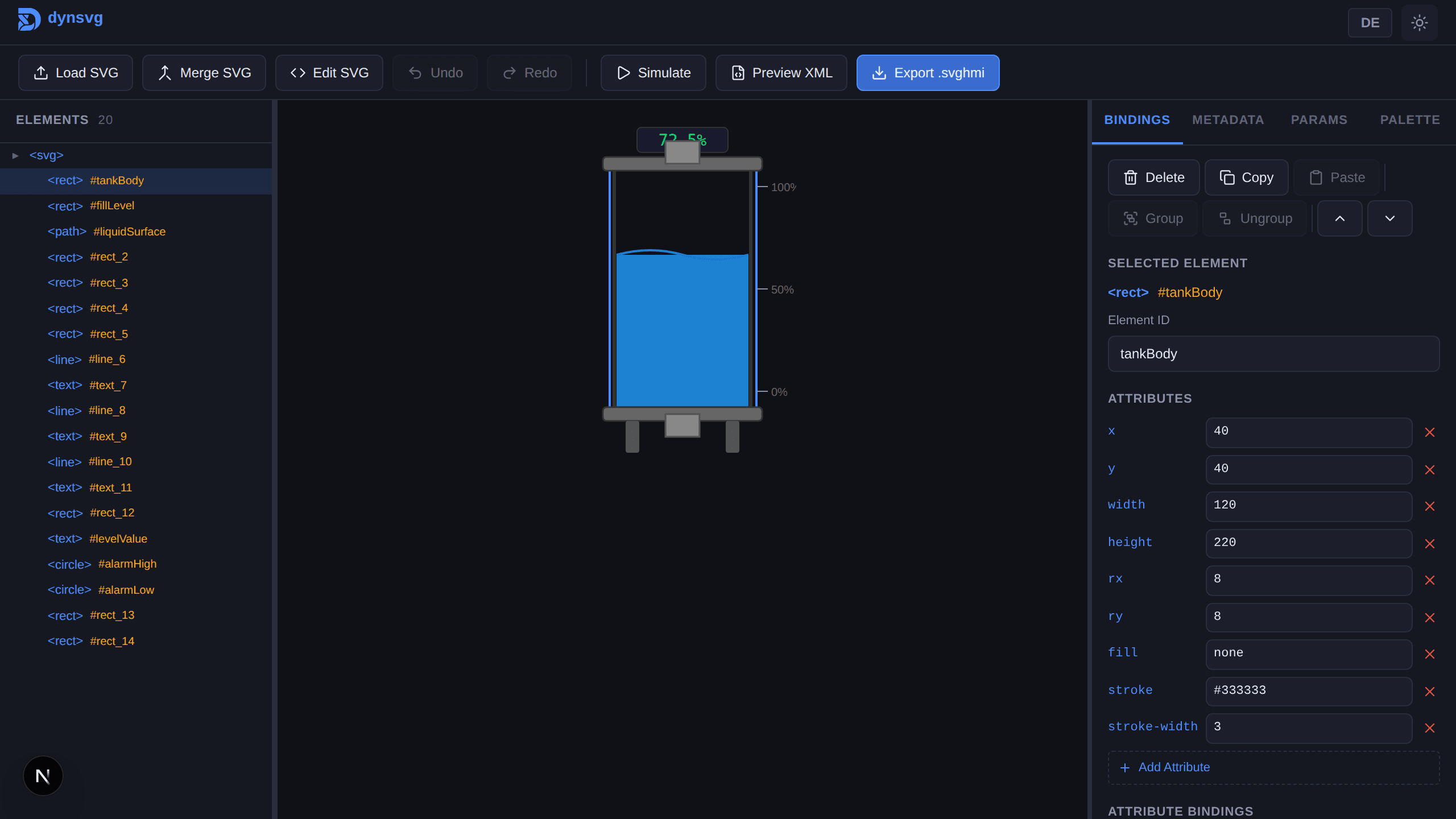This screenshot has width=1456, height=819.
Task: Ungroup the selected element
Action: coord(1255,218)
